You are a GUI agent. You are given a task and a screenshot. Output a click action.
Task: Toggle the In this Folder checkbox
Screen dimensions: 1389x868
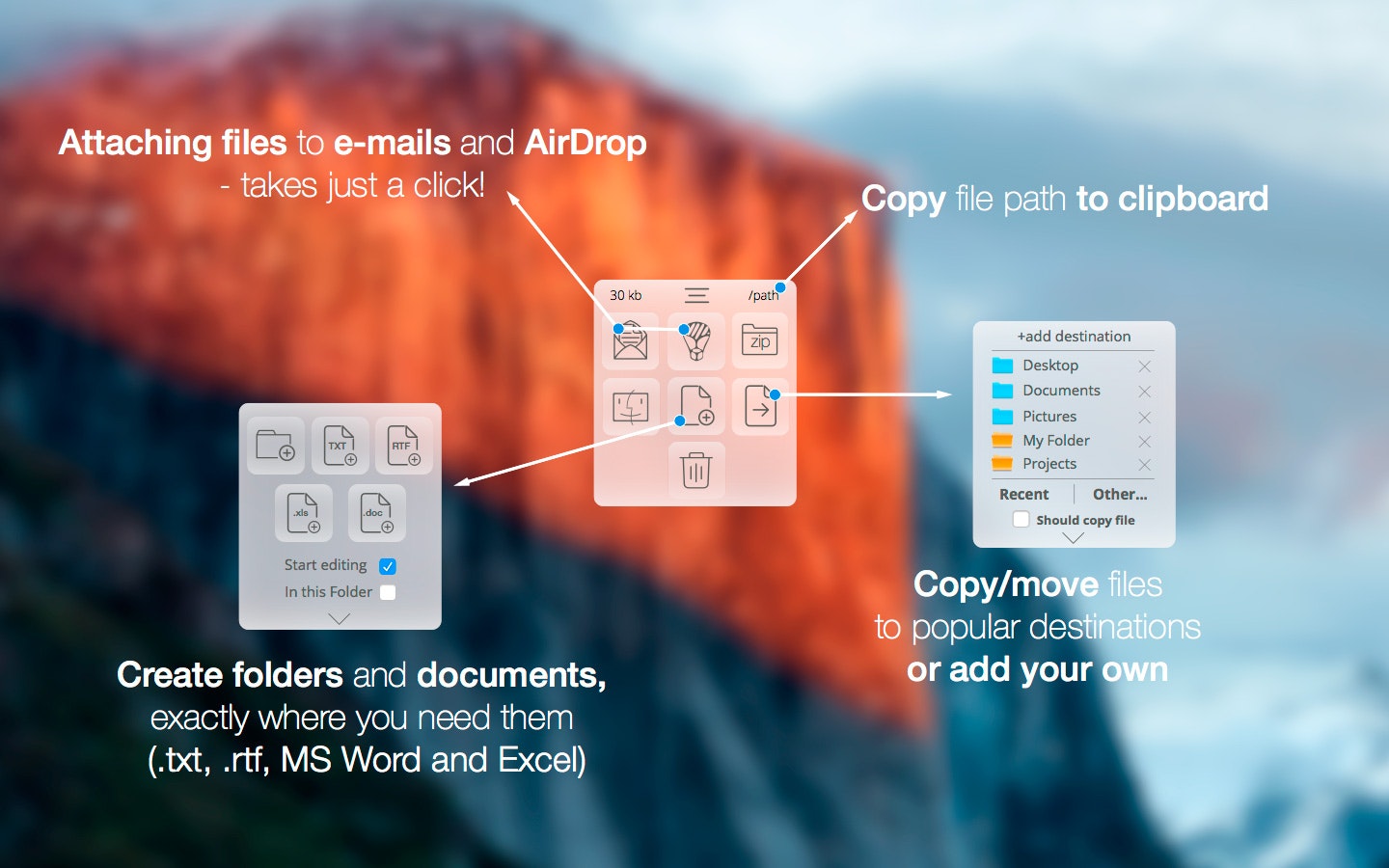coord(388,592)
